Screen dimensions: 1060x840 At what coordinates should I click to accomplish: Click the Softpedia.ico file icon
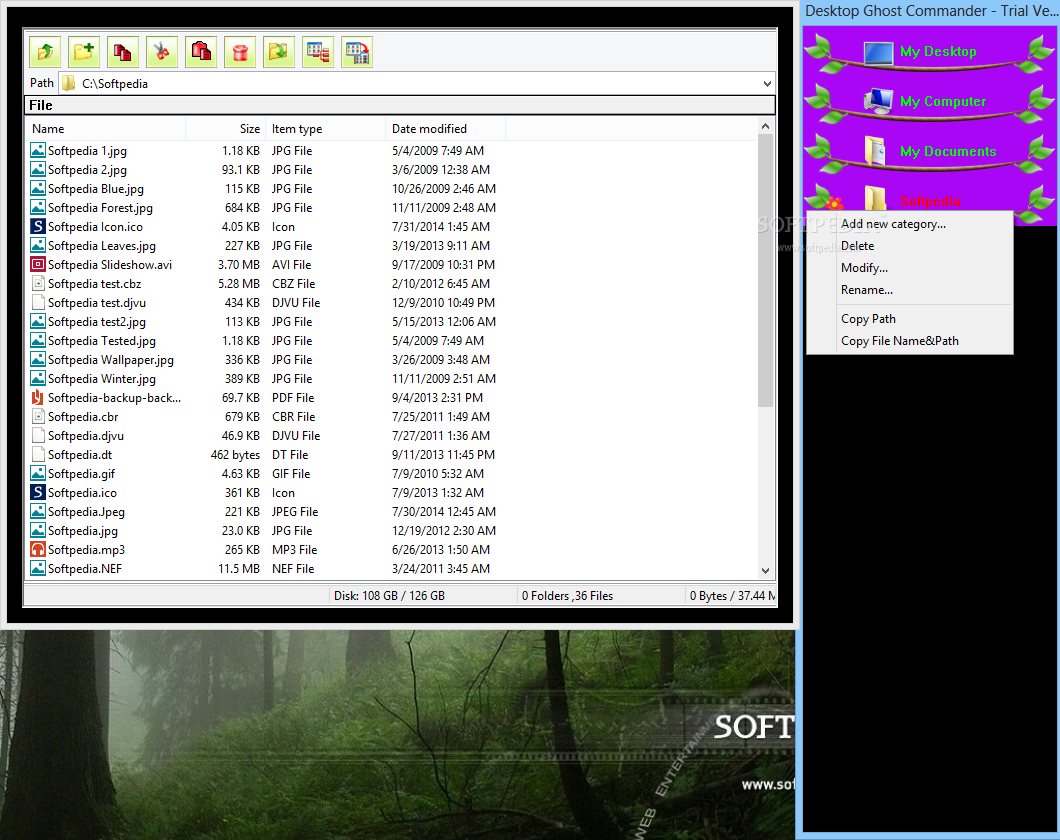(x=38, y=492)
